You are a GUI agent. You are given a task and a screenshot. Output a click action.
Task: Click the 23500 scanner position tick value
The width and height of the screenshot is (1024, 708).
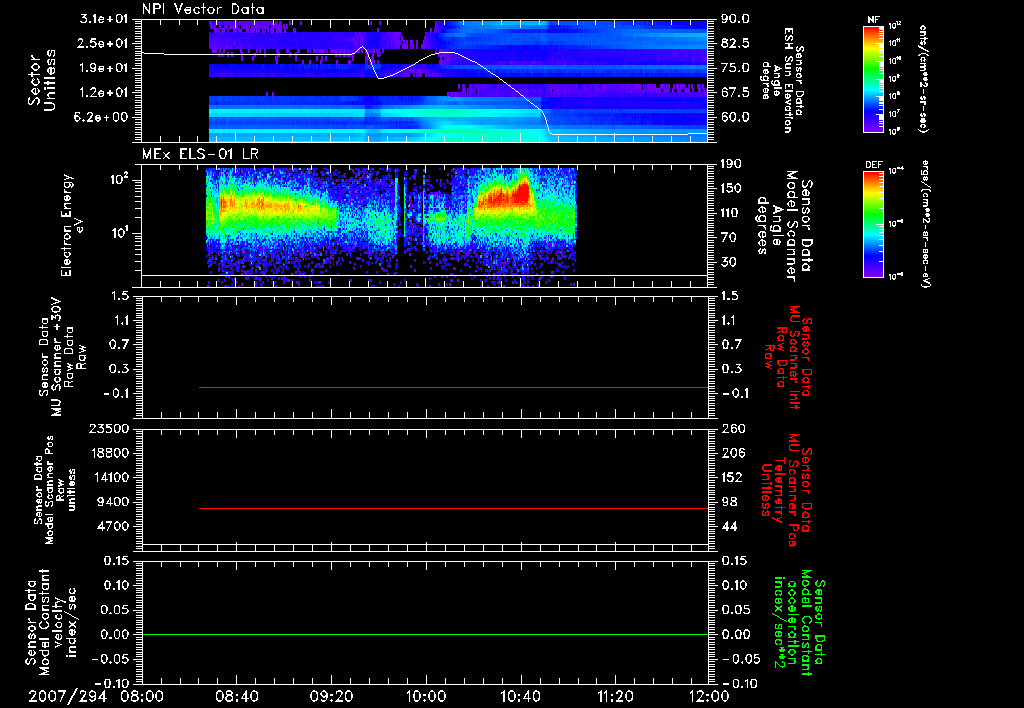click(110, 429)
